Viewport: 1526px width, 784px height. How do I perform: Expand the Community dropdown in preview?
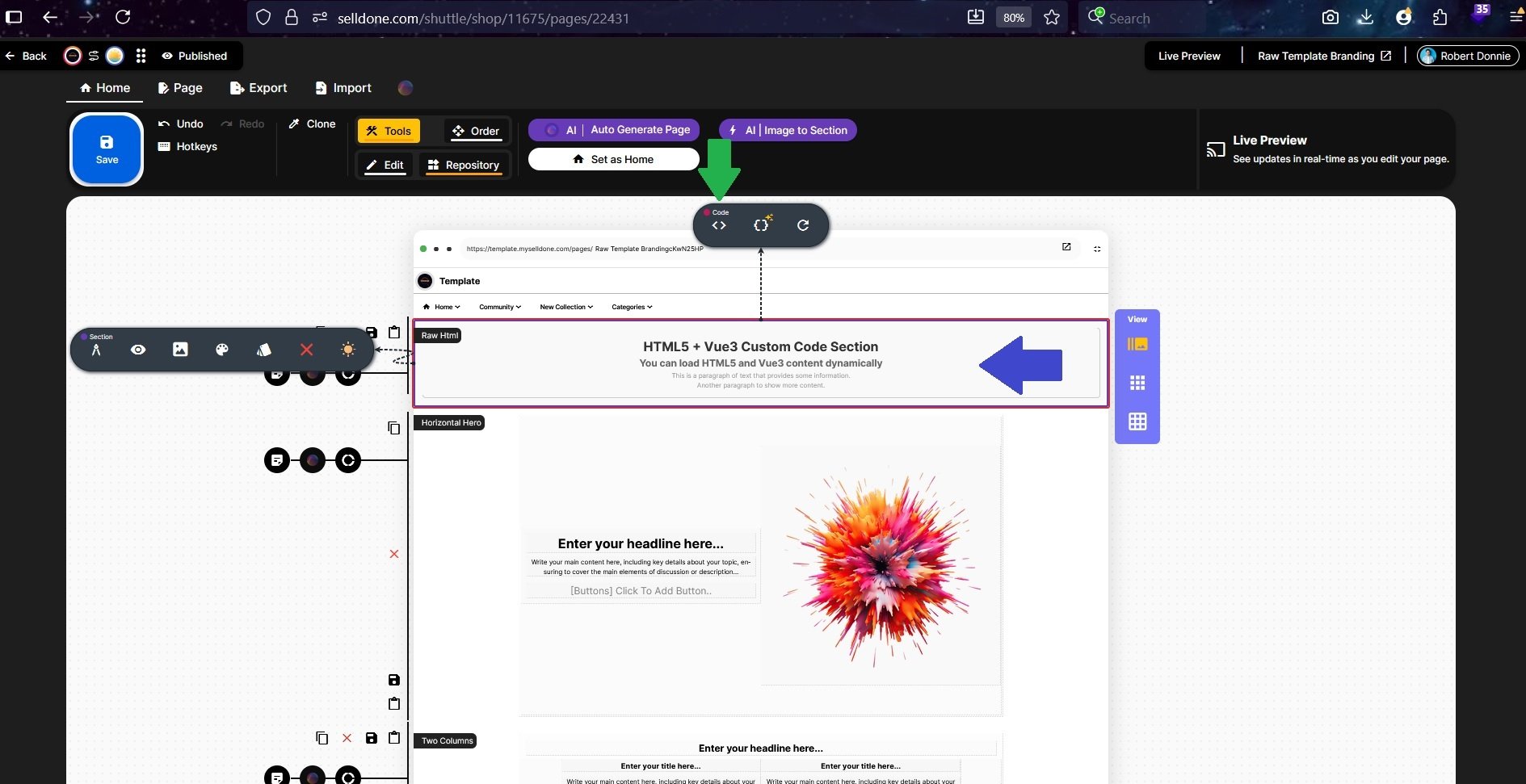pyautogui.click(x=500, y=307)
